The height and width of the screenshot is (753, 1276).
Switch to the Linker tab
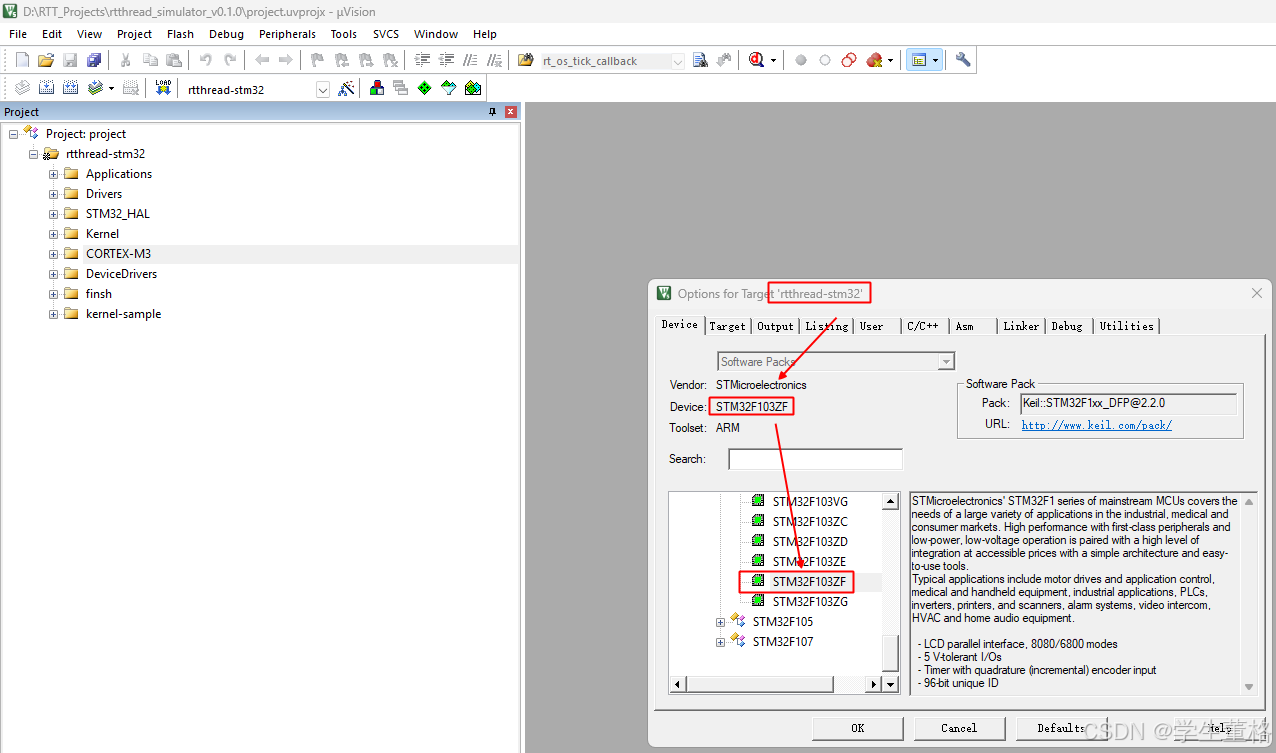(1021, 326)
